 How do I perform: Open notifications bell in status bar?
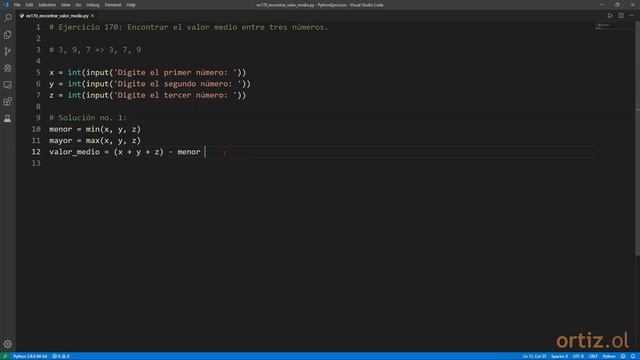[633, 356]
